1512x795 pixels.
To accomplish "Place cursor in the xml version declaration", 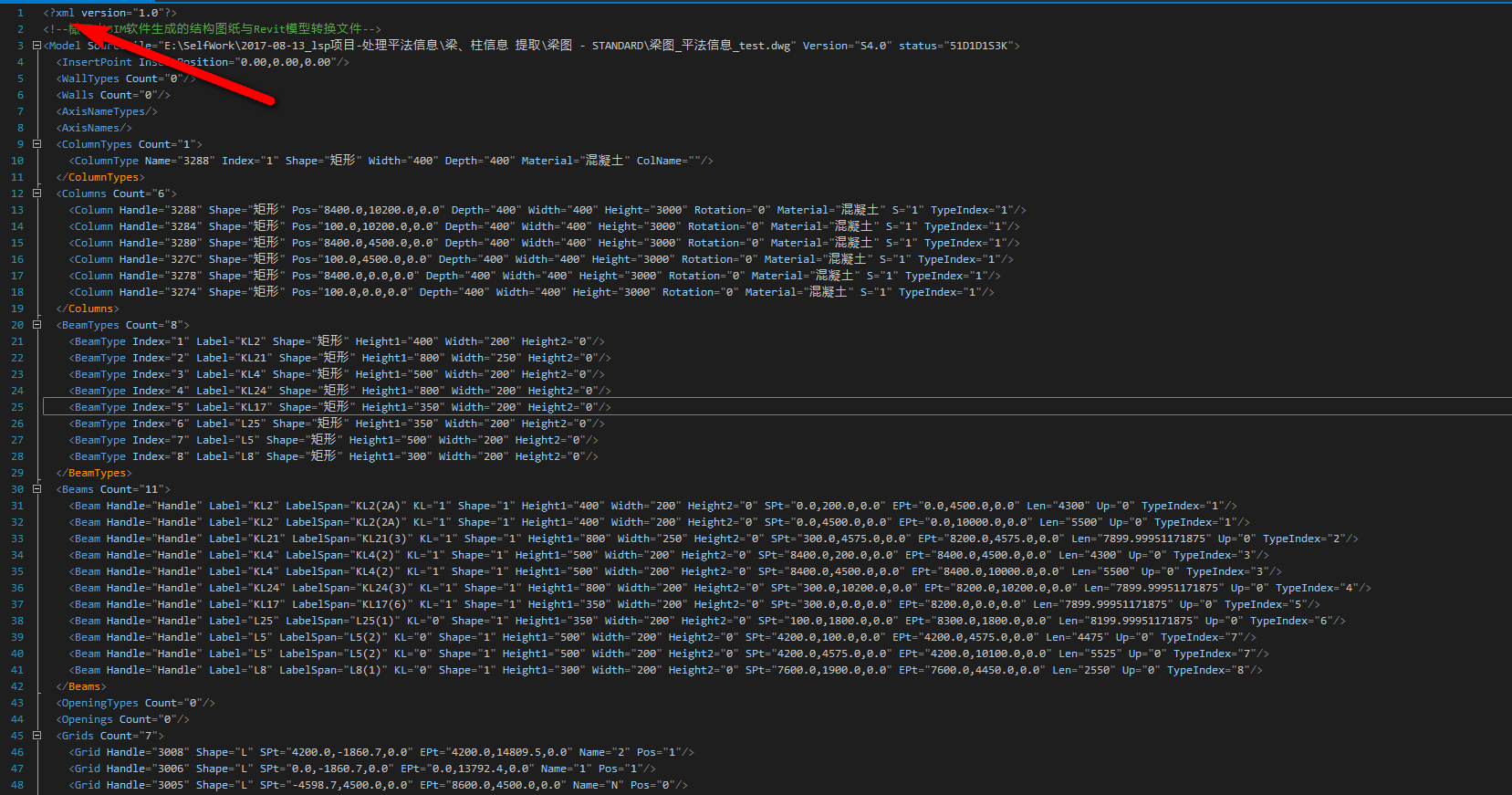I will click(109, 13).
